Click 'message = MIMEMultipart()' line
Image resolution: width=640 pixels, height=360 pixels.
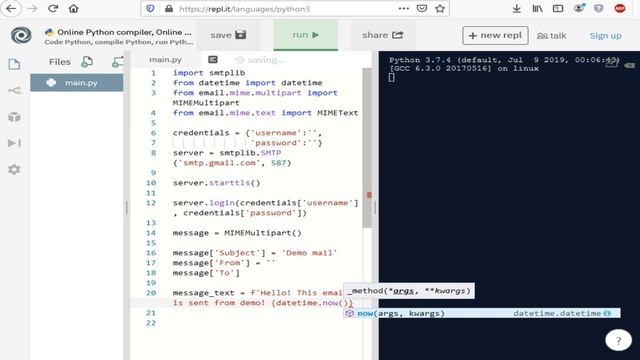pyautogui.click(x=237, y=233)
